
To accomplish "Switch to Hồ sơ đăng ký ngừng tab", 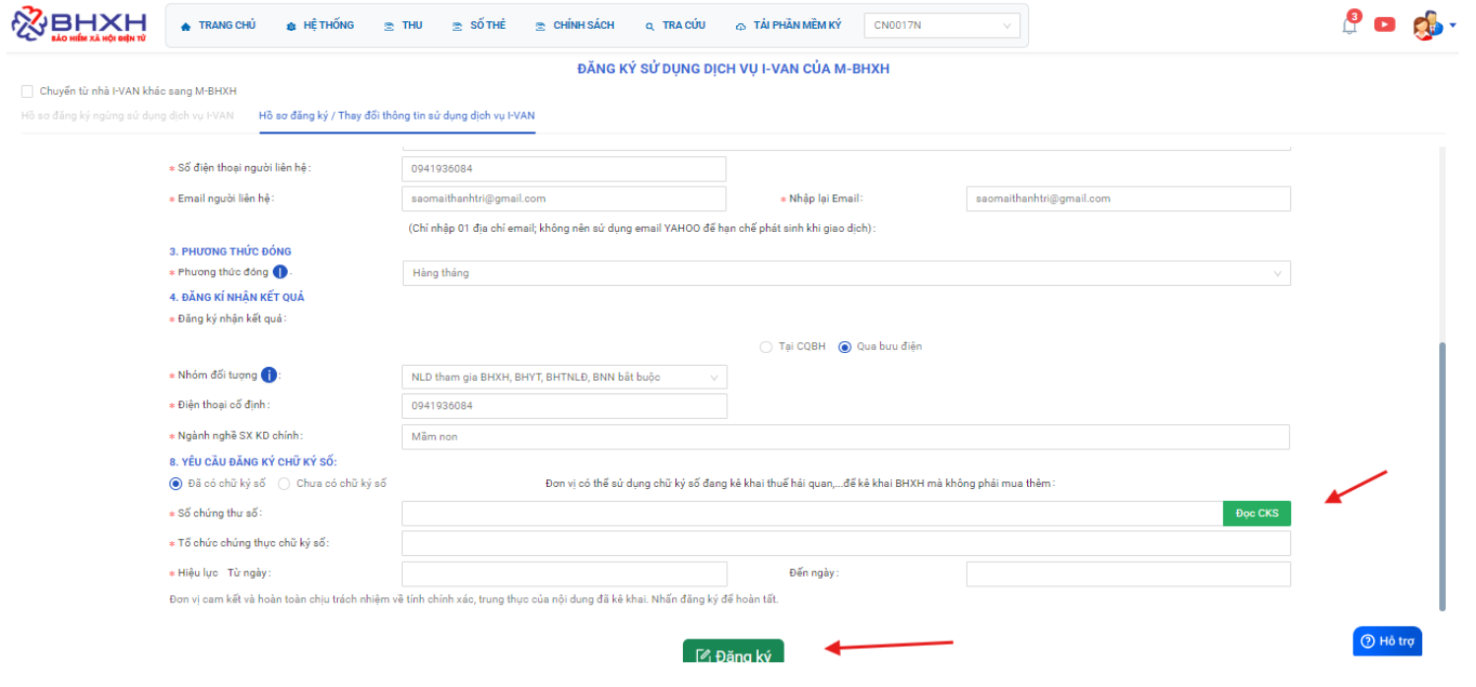I will click(127, 116).
